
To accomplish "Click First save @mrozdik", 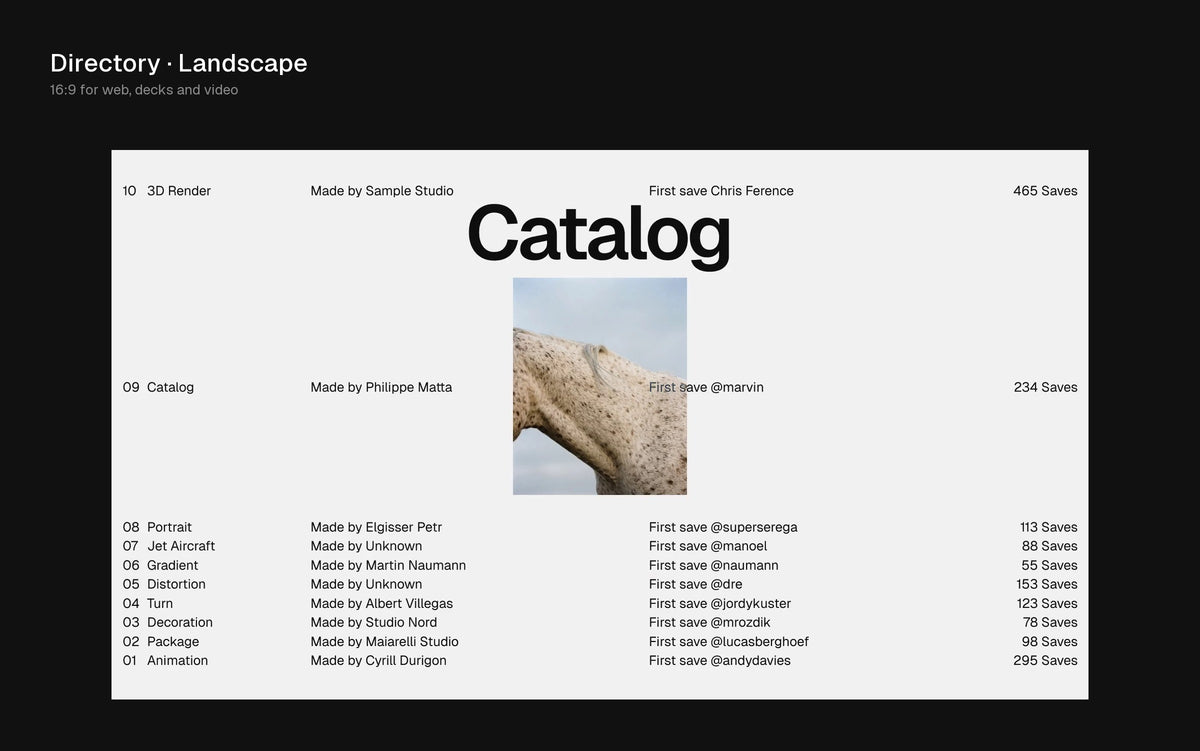I will click(x=710, y=622).
